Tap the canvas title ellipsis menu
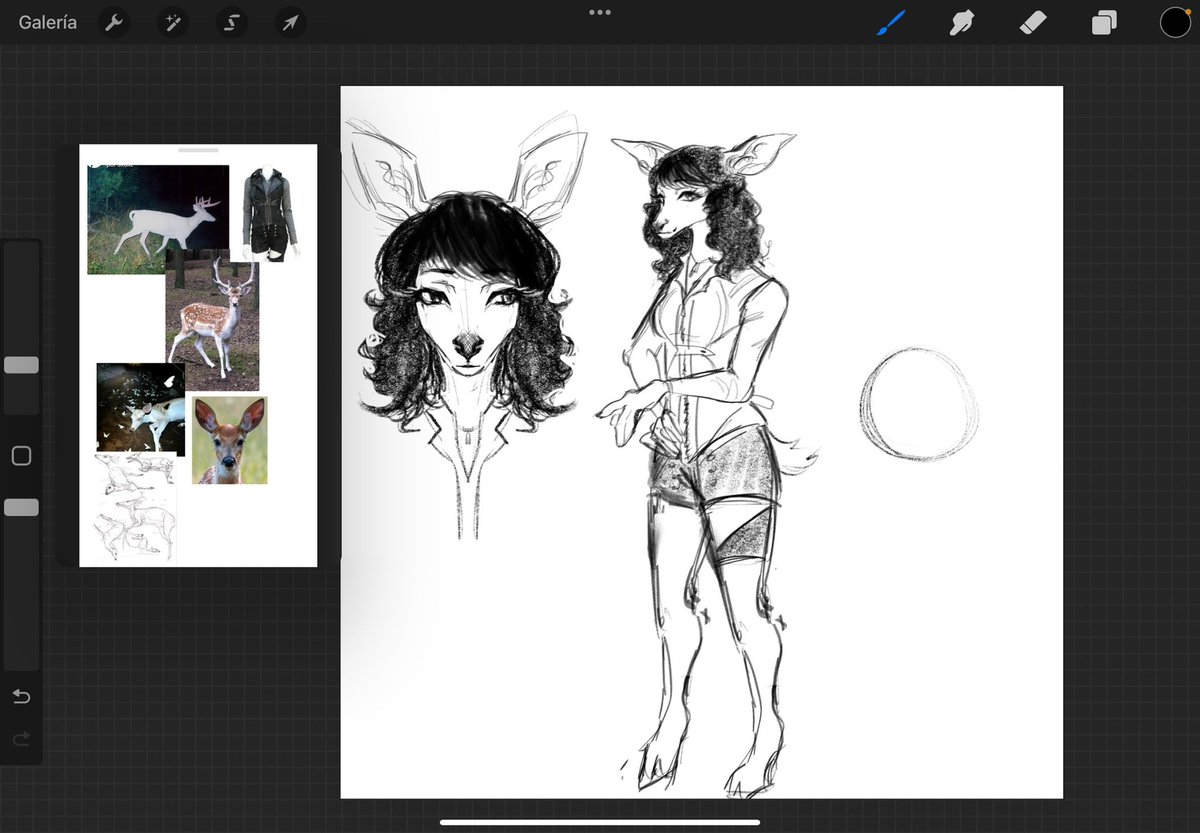The width and height of the screenshot is (1200, 833). (599, 13)
